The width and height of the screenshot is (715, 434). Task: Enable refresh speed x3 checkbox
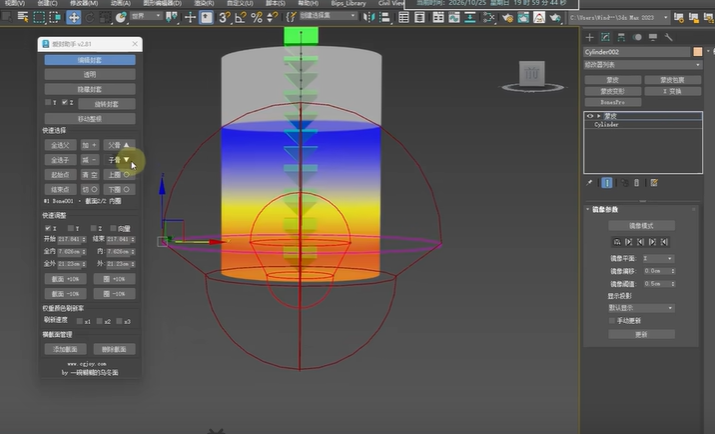(x=119, y=321)
